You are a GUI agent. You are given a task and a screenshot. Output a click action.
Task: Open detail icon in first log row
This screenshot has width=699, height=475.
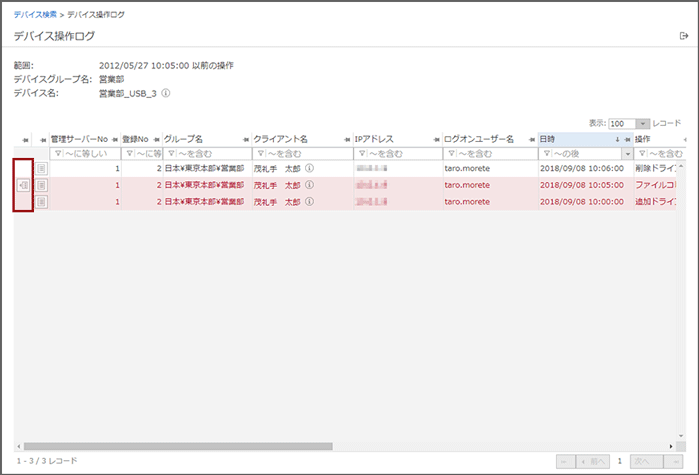coord(41,170)
